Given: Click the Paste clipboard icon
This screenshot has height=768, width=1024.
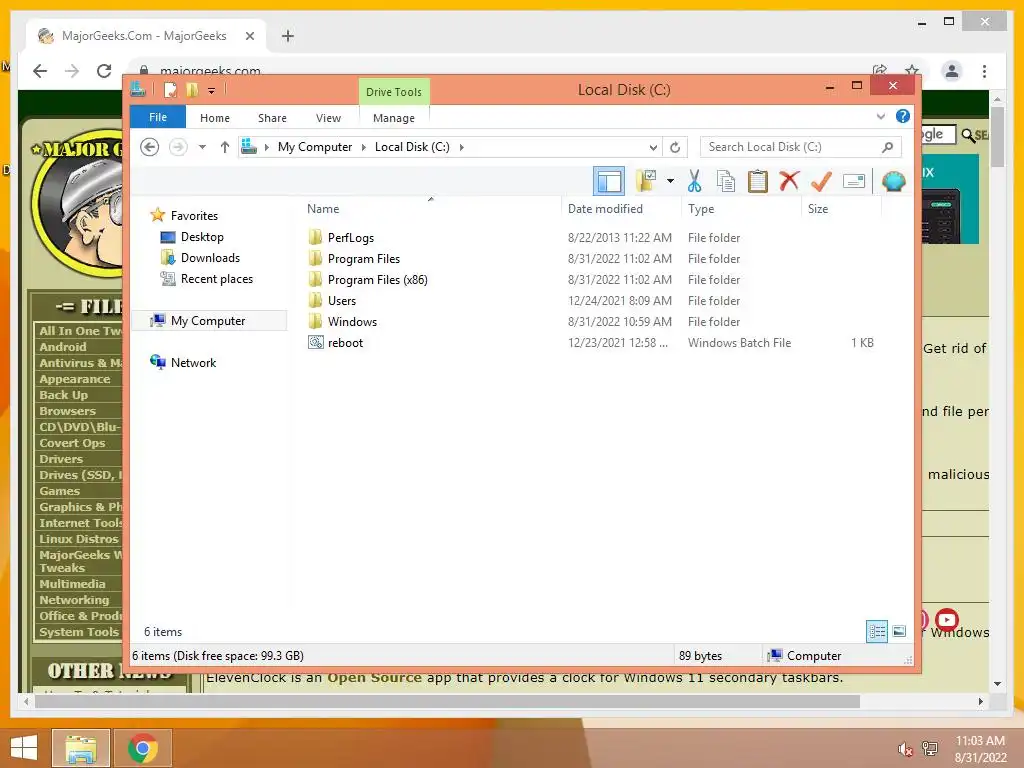Looking at the screenshot, I should (x=758, y=181).
